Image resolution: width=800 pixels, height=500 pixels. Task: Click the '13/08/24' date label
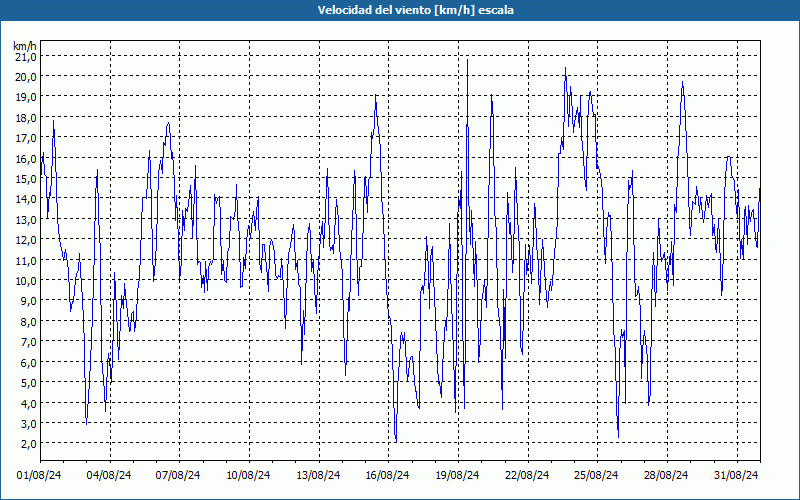(x=318, y=476)
